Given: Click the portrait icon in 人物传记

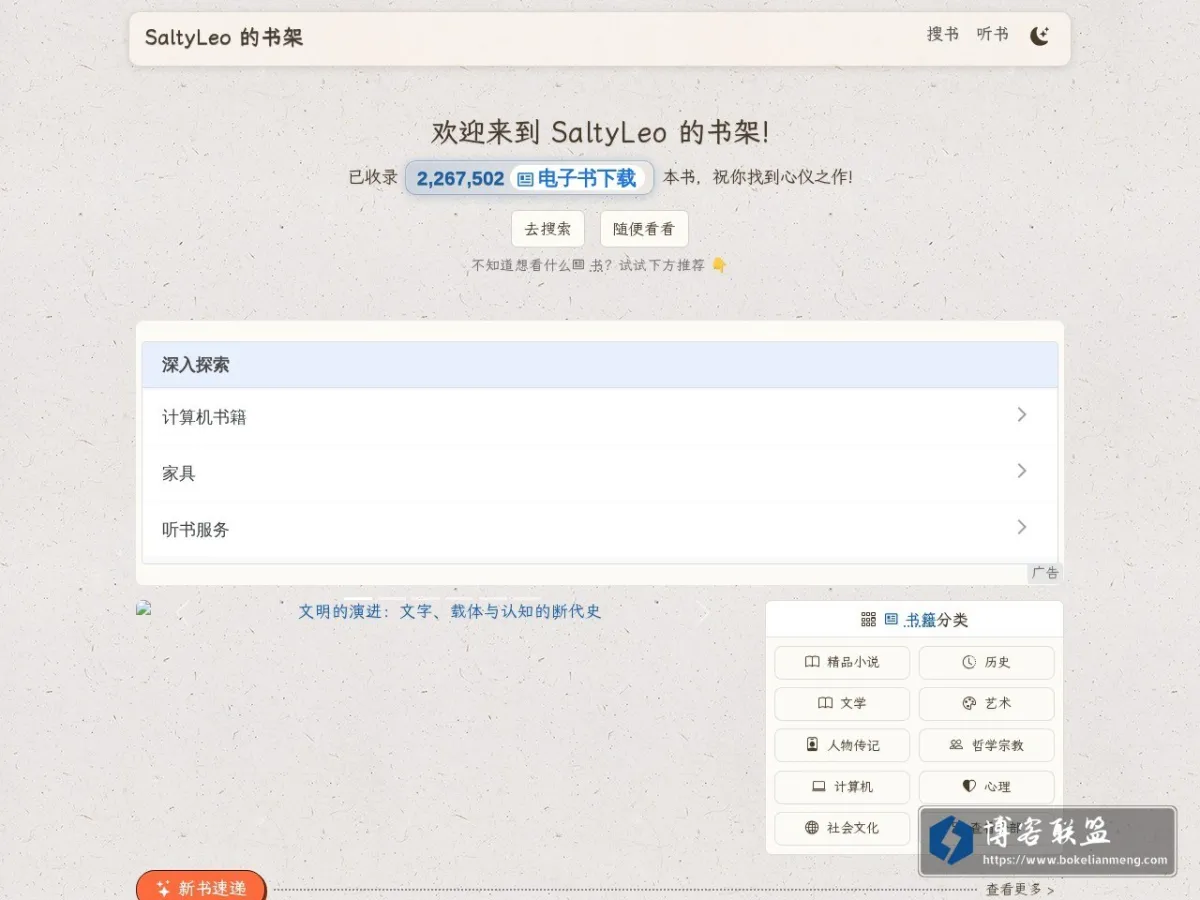Looking at the screenshot, I should 812,745.
